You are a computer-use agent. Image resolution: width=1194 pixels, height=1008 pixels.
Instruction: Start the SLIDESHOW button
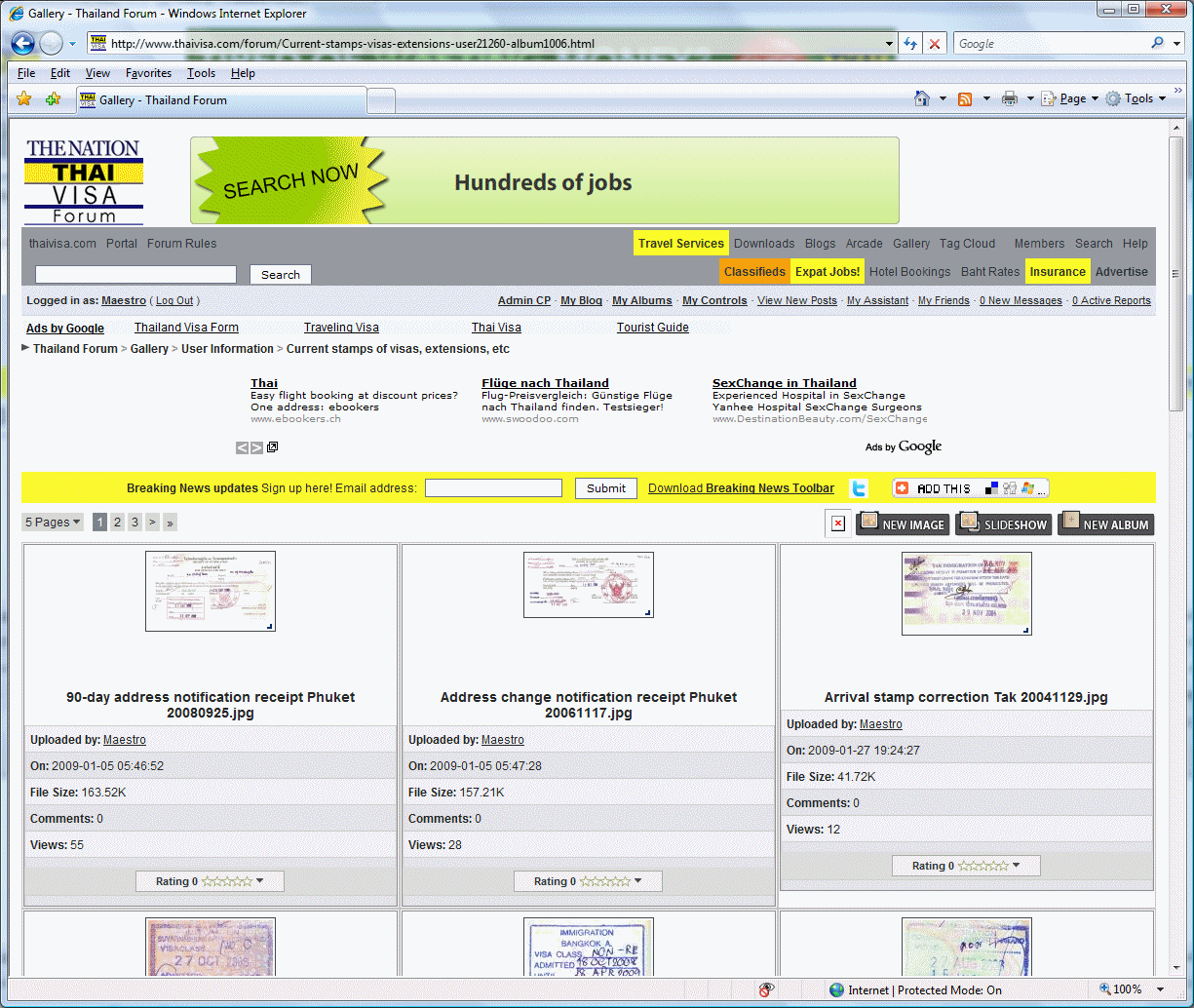[x=1003, y=524]
